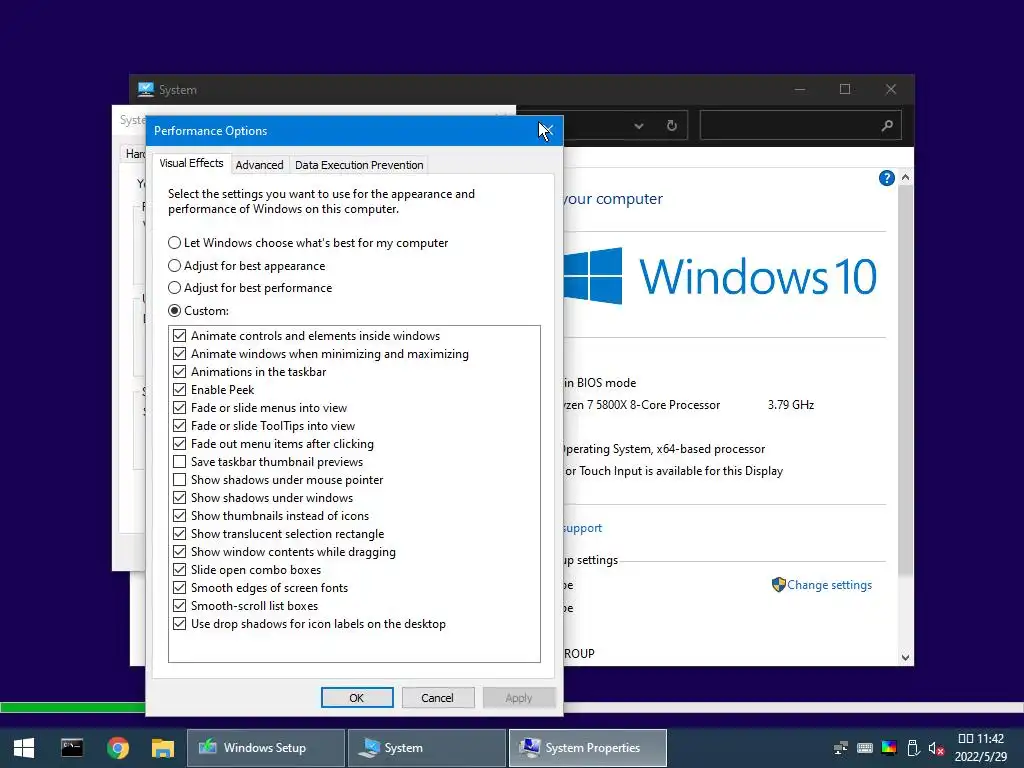The height and width of the screenshot is (768, 1024).
Task: Maximize the System window
Action: [x=845, y=89]
